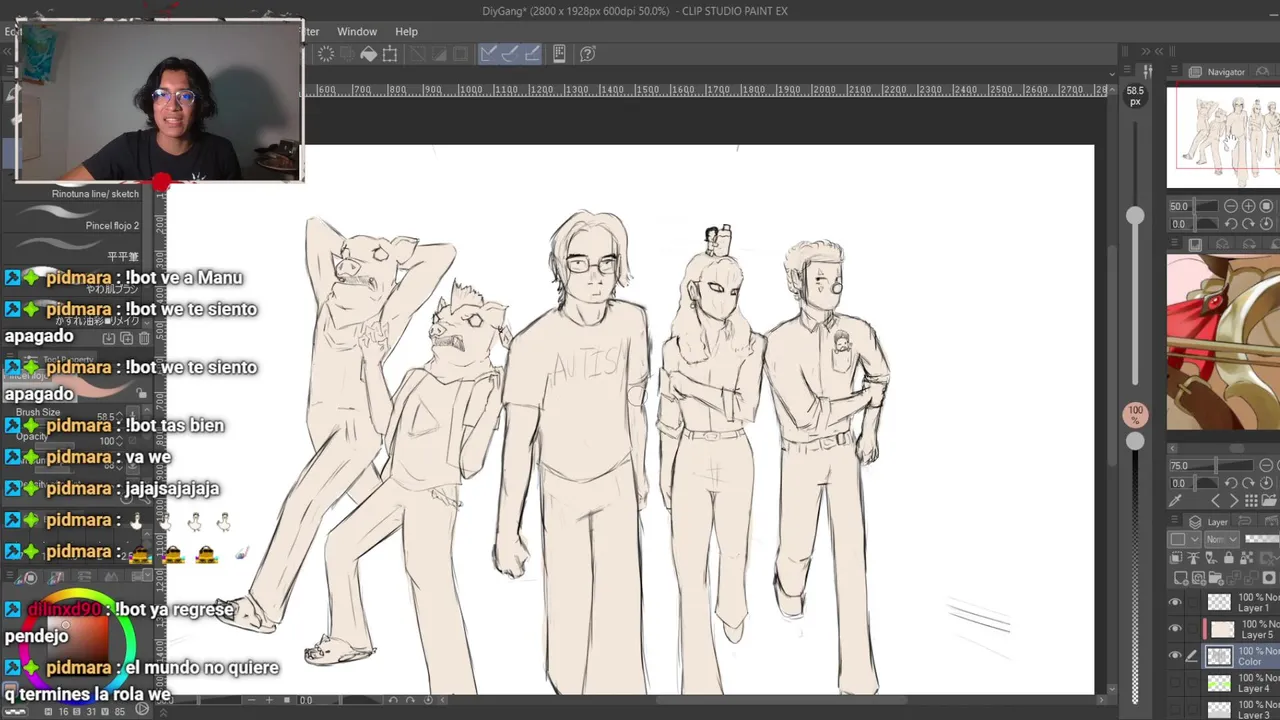
Task: Hide Layer 5 with eye icon
Action: [x=1175, y=629]
